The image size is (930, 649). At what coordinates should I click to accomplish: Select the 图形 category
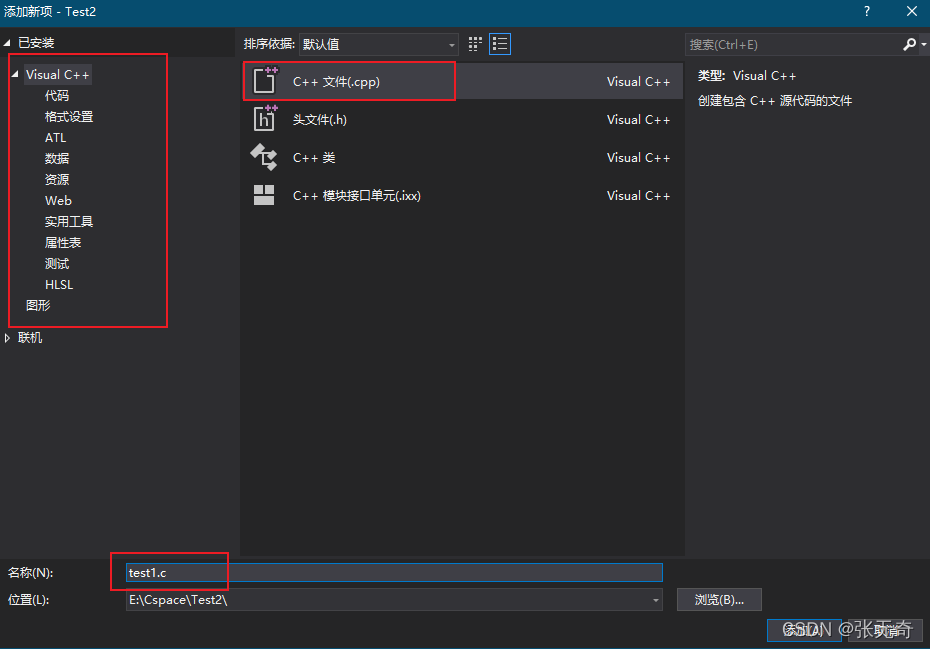[x=38, y=306]
